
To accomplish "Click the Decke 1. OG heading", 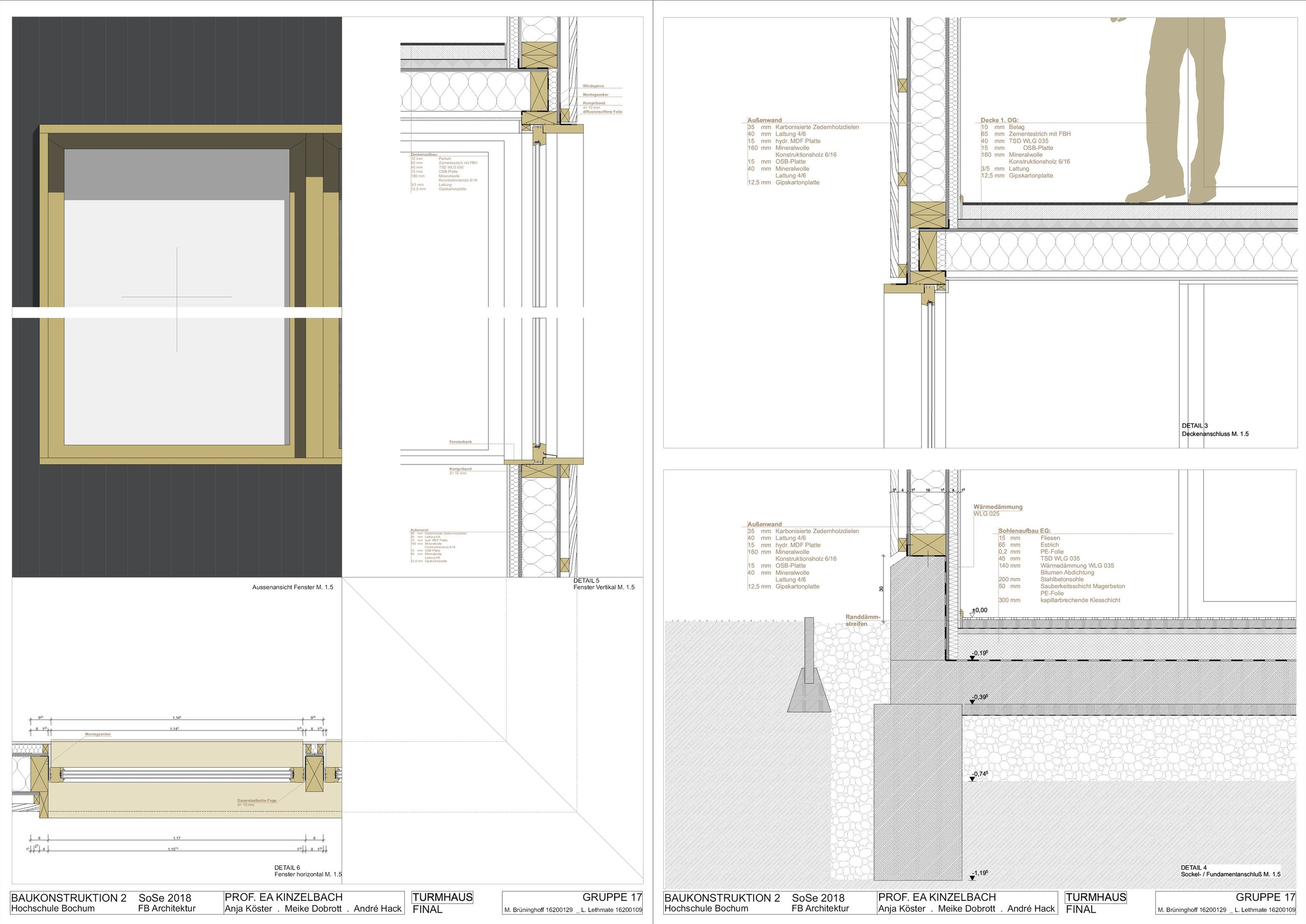I will pos(999,120).
